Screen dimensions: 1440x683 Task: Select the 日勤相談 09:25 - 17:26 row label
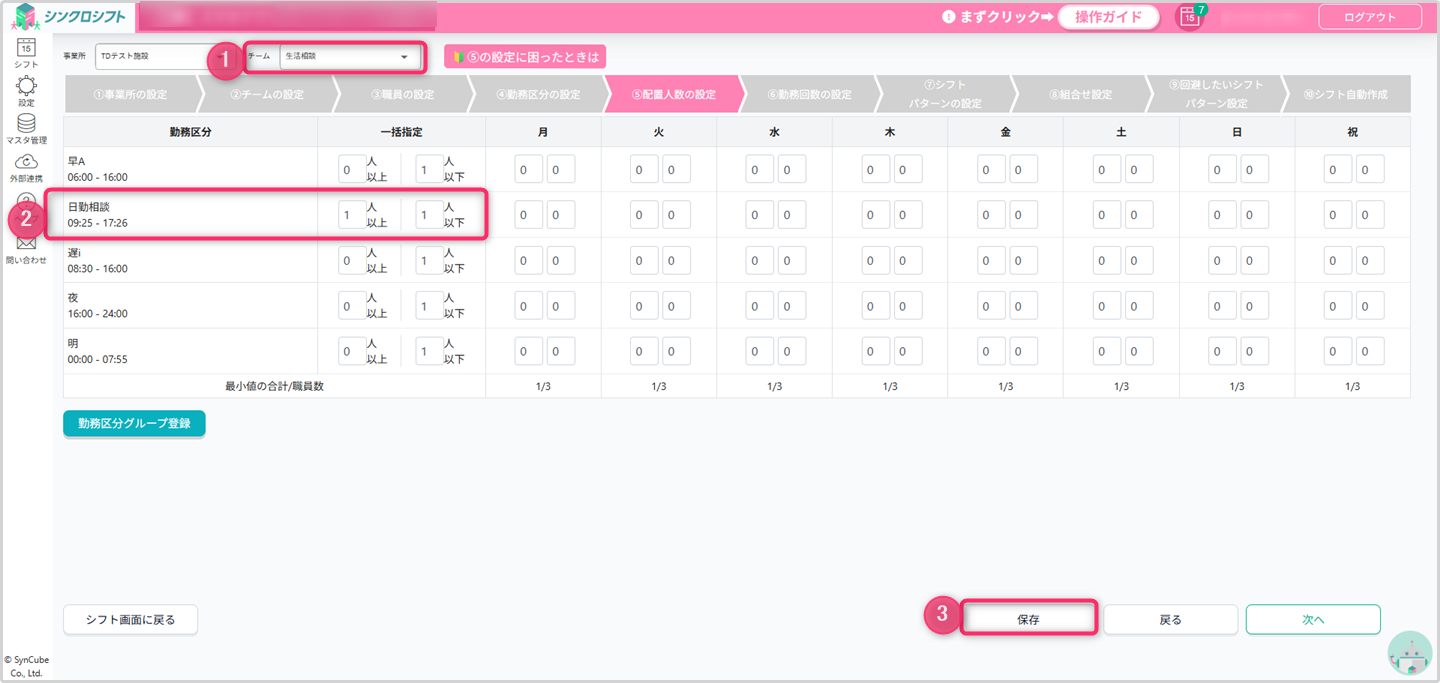pos(98,215)
